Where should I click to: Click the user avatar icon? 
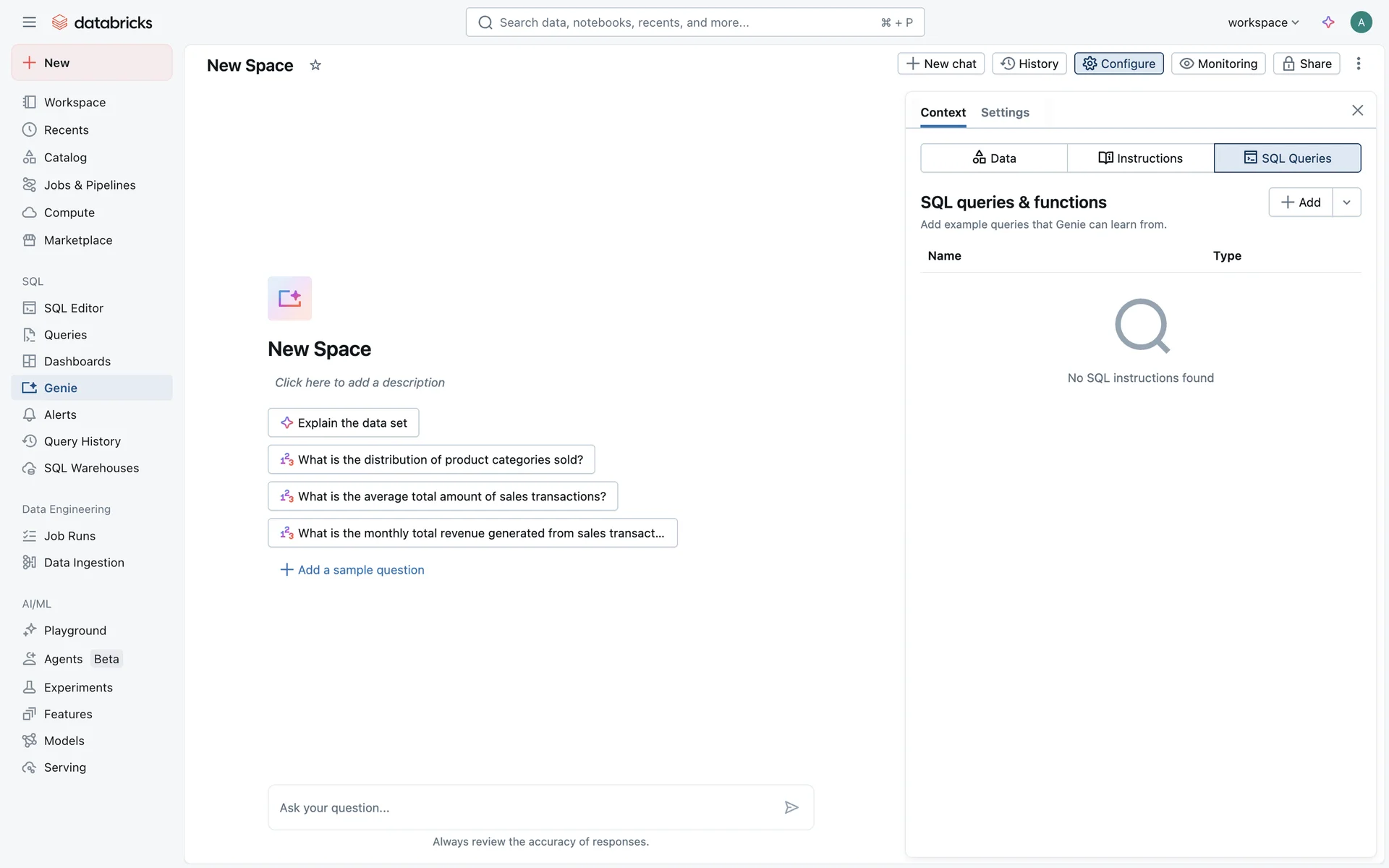(x=1361, y=22)
